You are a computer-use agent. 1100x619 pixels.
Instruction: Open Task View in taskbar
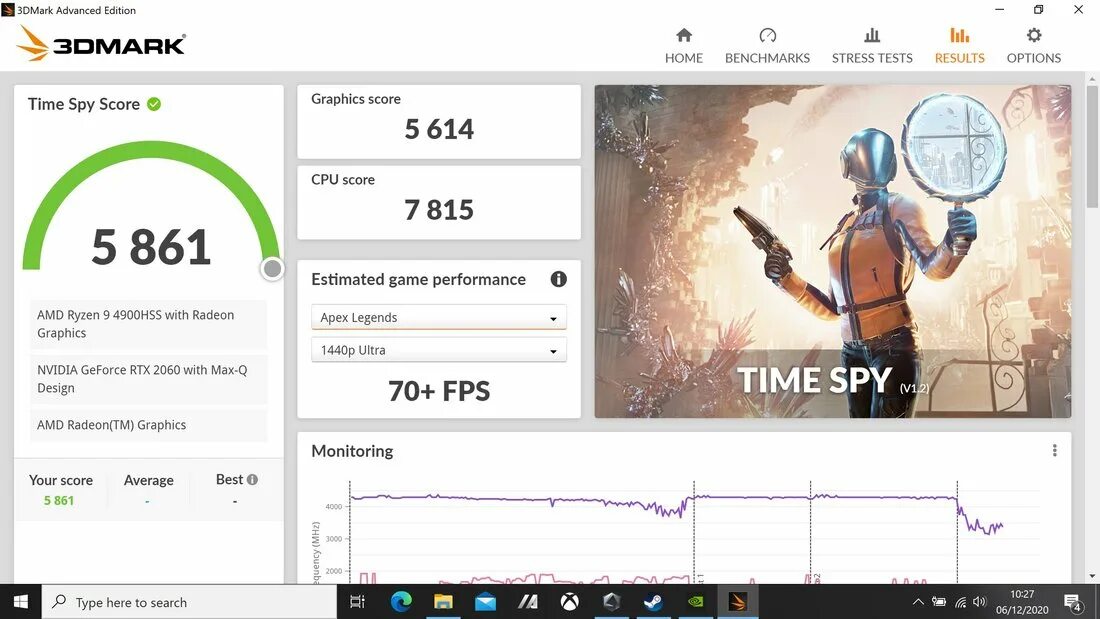coord(358,602)
